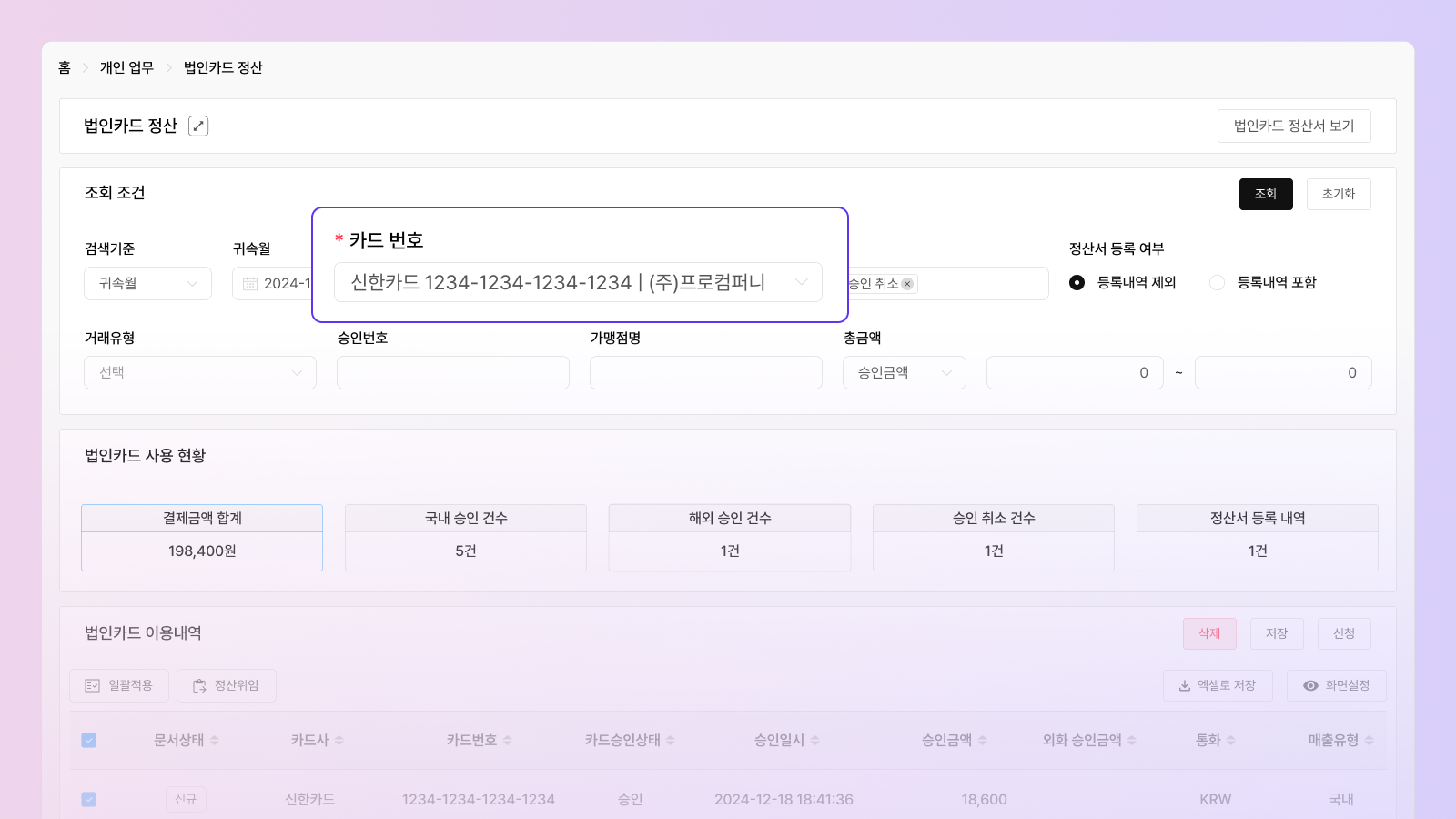Click the 귀속월 date field

tap(272, 284)
